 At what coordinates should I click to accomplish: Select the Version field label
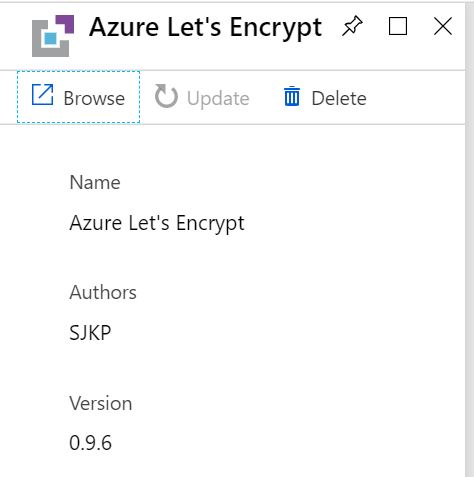[x=101, y=403]
